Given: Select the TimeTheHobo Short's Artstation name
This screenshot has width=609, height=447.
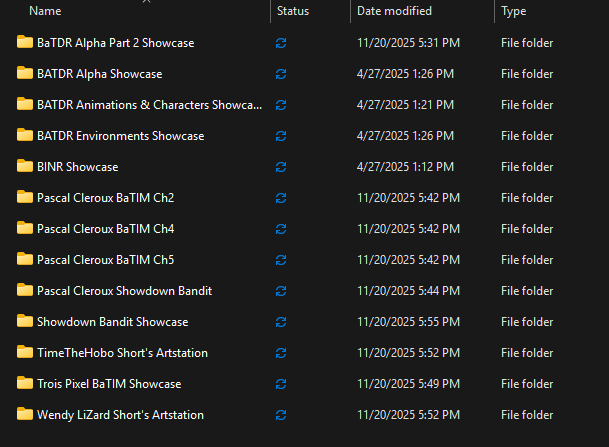Looking at the screenshot, I should (122, 353).
